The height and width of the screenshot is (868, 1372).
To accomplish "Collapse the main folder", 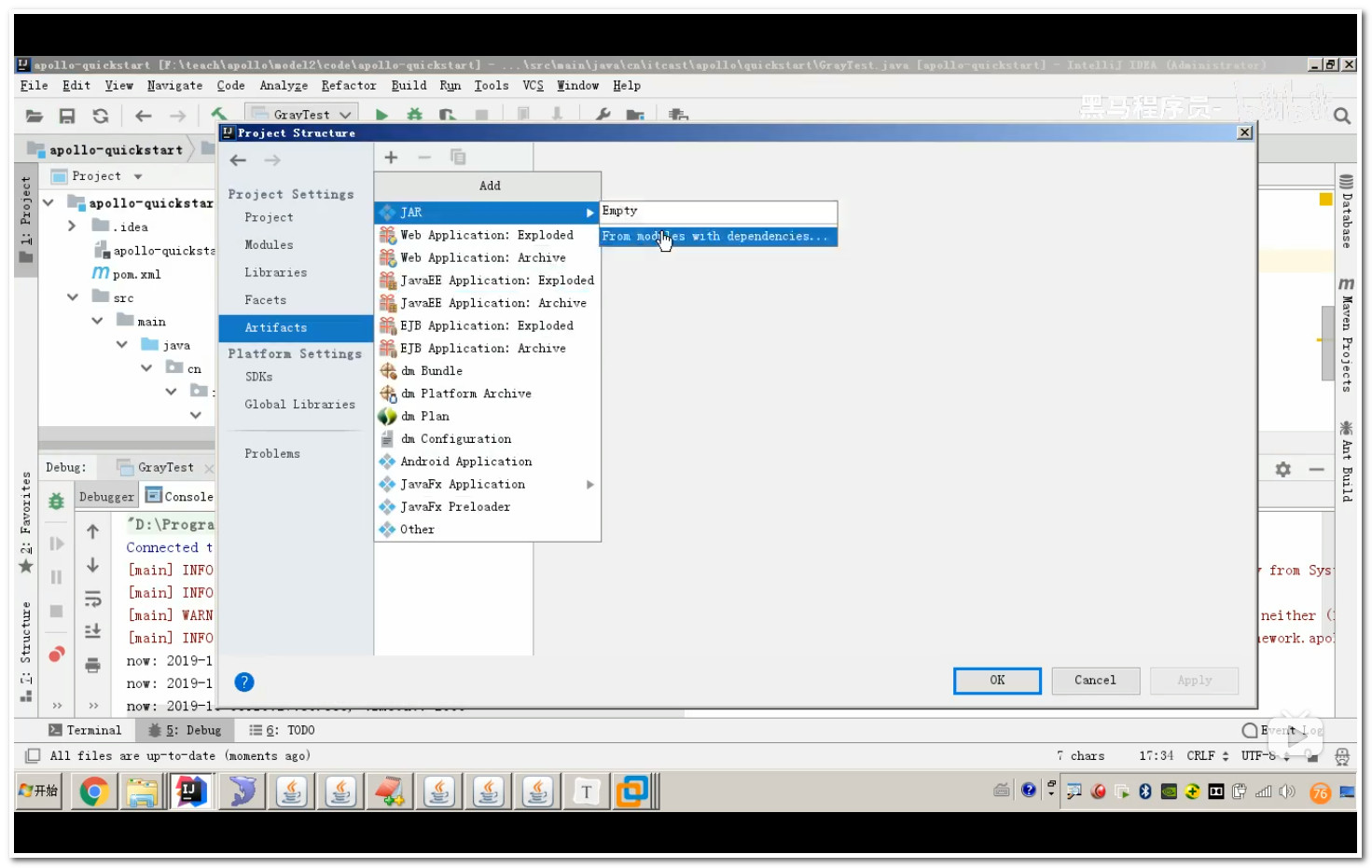I will click(x=97, y=321).
